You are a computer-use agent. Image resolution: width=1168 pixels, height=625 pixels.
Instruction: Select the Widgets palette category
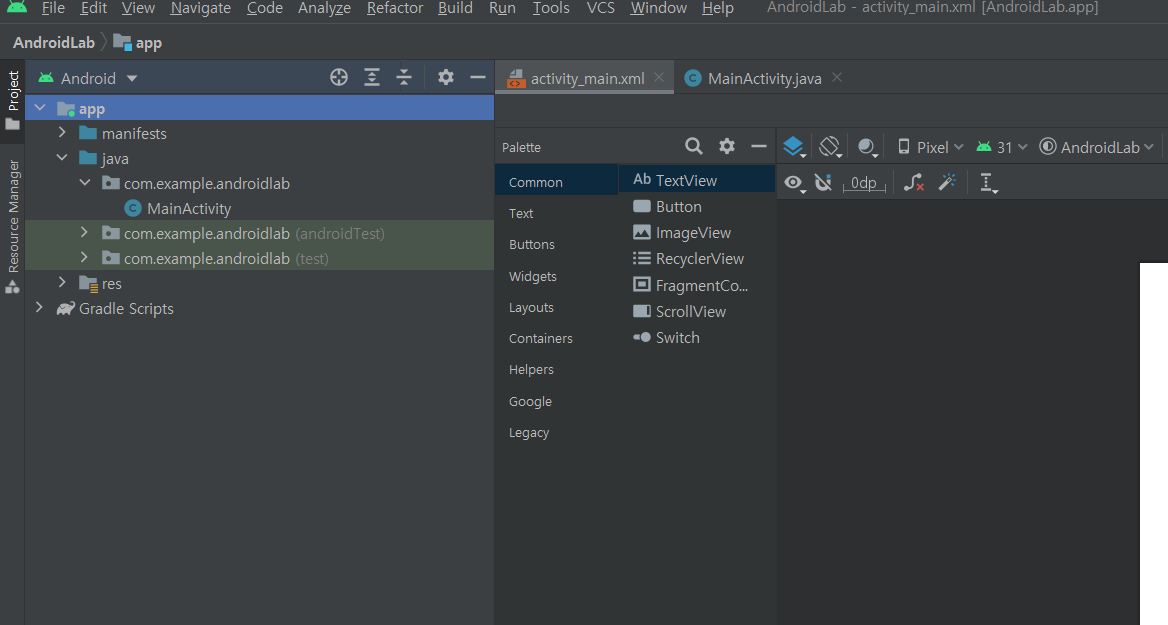(x=556, y=276)
